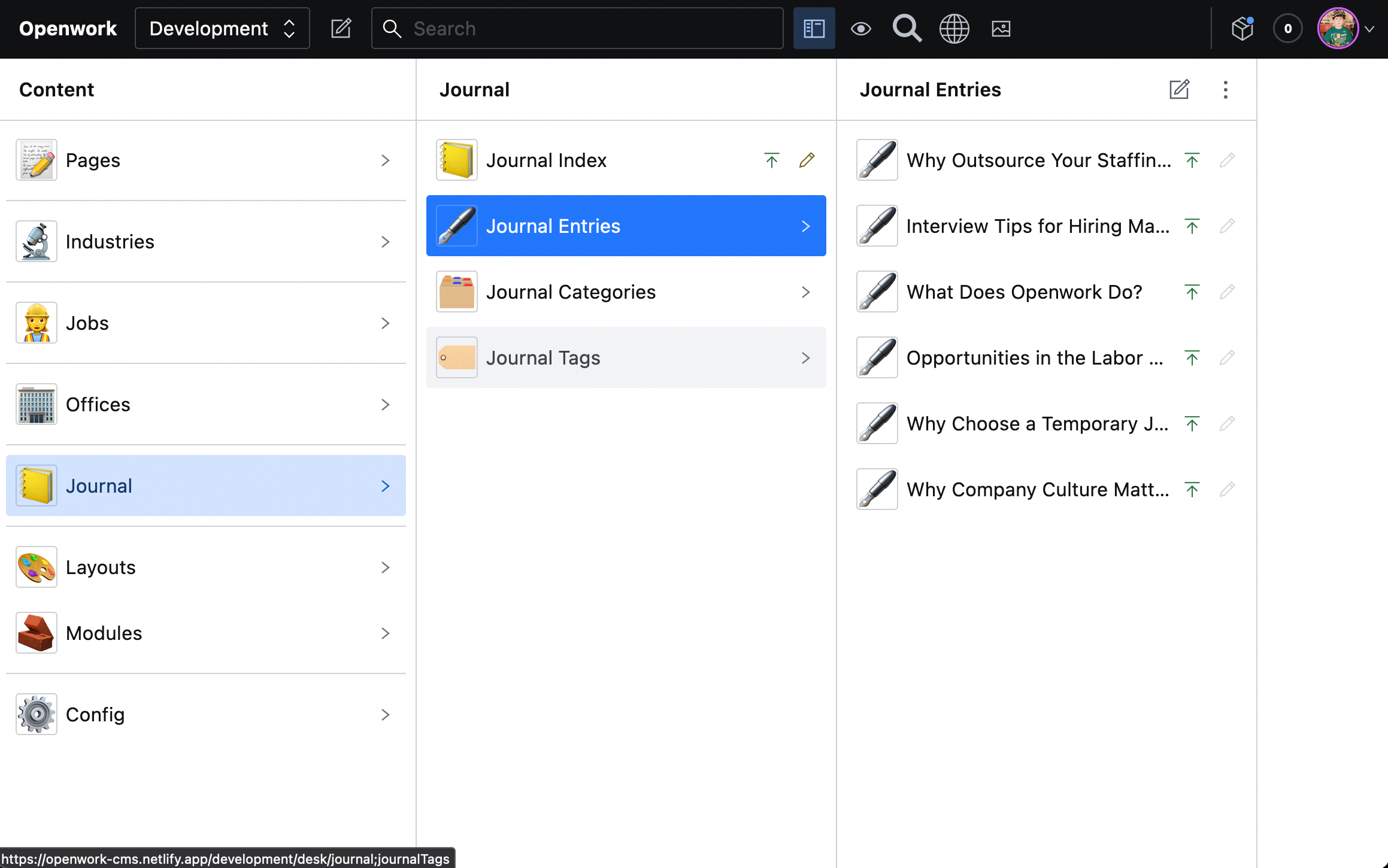Viewport: 1388px width, 868px height.
Task: Create new entry with Journal Entries compose icon
Action: click(1179, 90)
